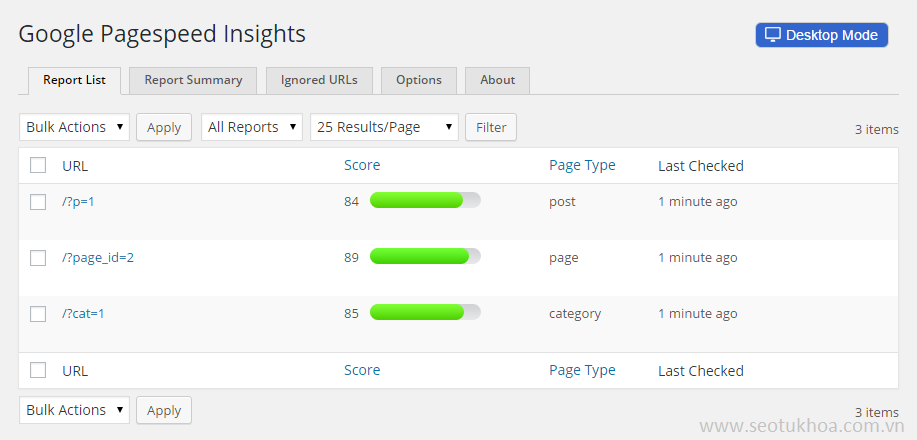
Task: Tick the checkbox for /?p=1 row
Action: (x=38, y=202)
